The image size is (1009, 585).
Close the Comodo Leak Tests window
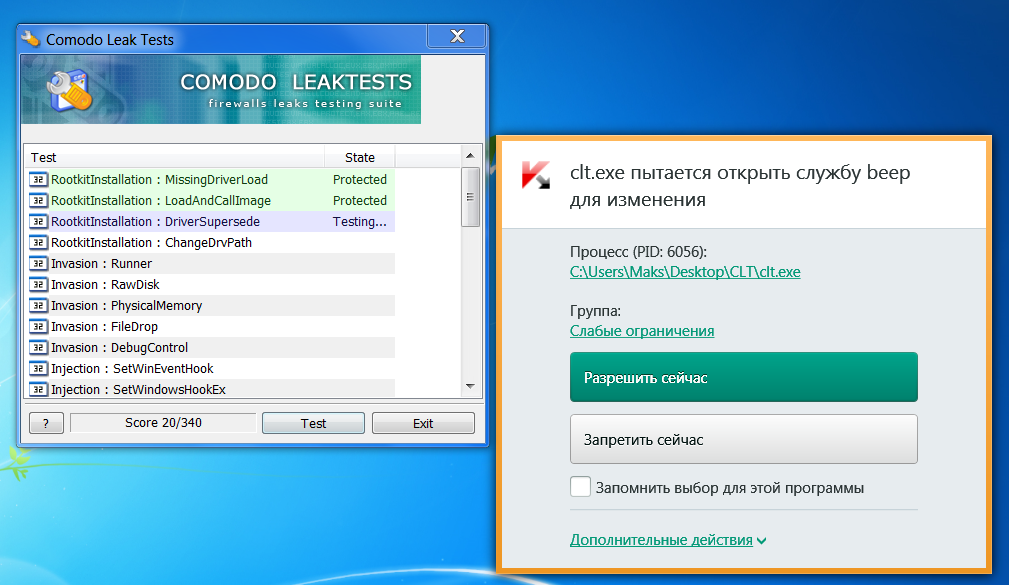[457, 37]
